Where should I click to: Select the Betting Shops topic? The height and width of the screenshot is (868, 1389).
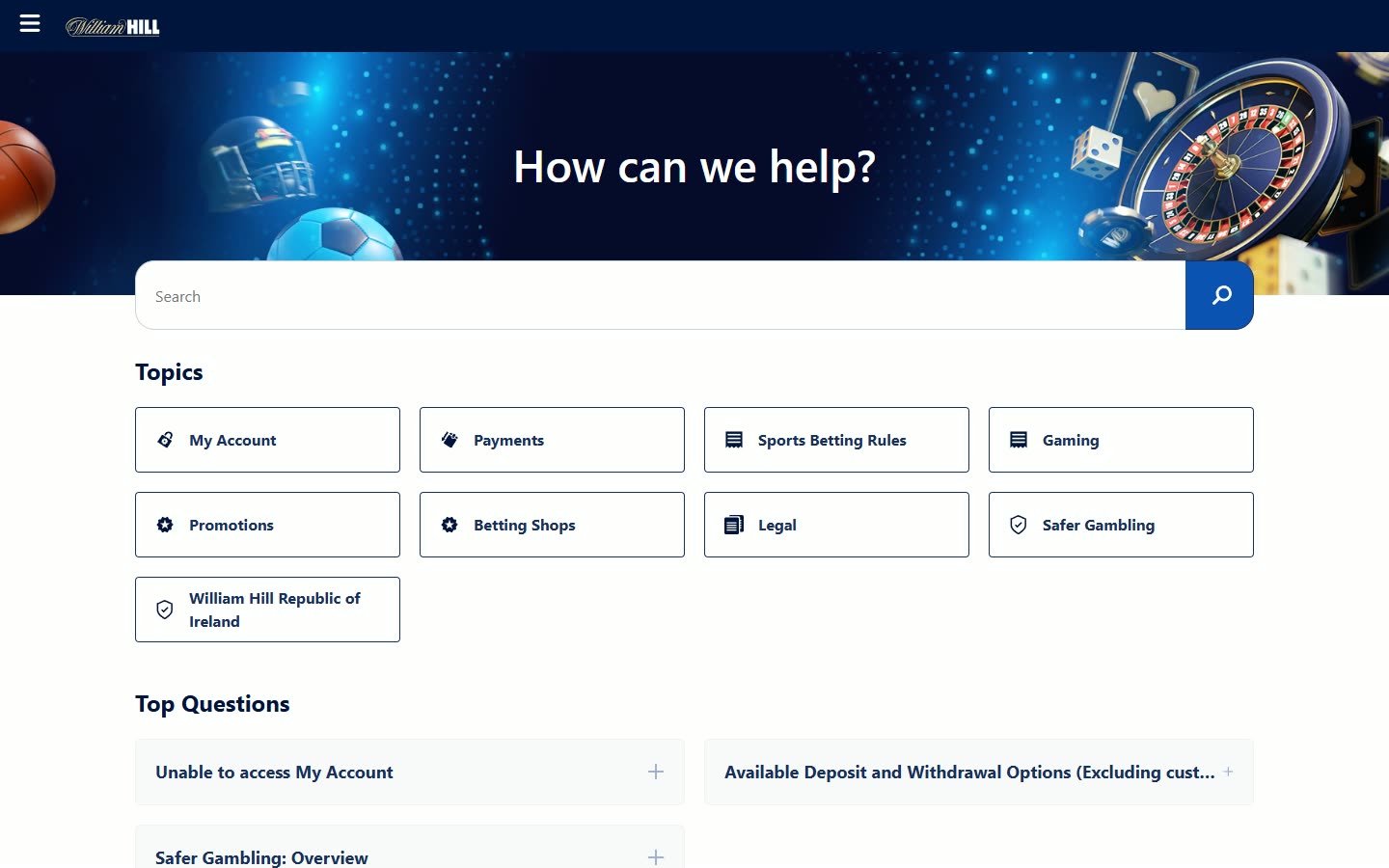(x=552, y=525)
